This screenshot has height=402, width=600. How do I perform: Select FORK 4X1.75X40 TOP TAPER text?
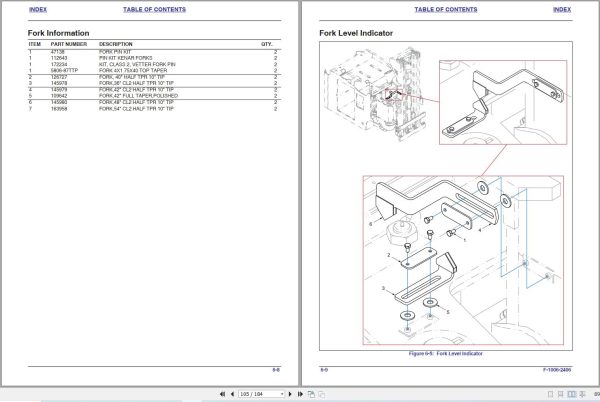[133, 70]
